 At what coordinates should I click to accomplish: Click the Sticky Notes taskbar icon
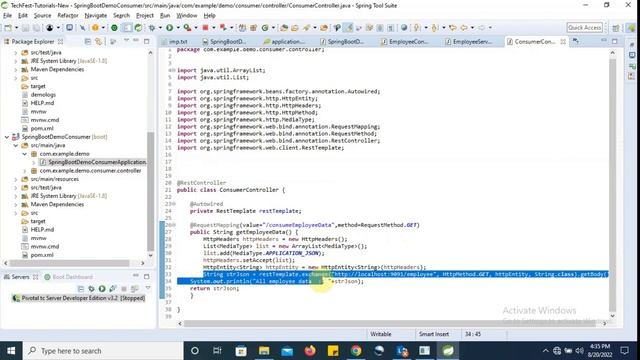[333, 351]
